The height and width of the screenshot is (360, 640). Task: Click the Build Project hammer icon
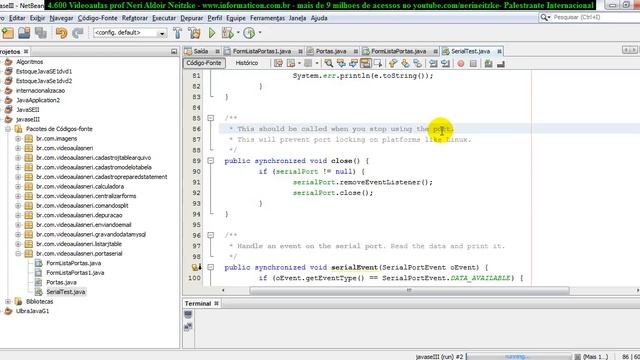178,33
